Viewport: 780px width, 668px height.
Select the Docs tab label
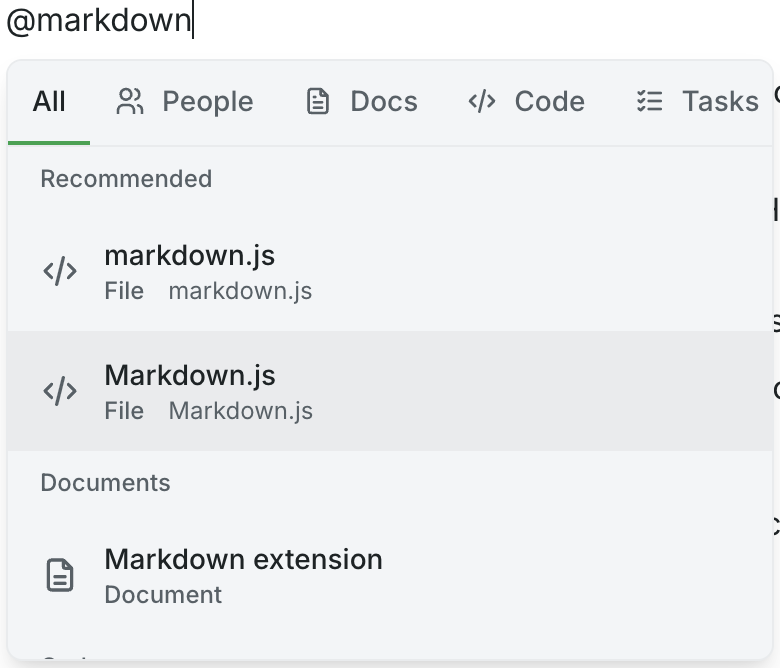tap(383, 101)
